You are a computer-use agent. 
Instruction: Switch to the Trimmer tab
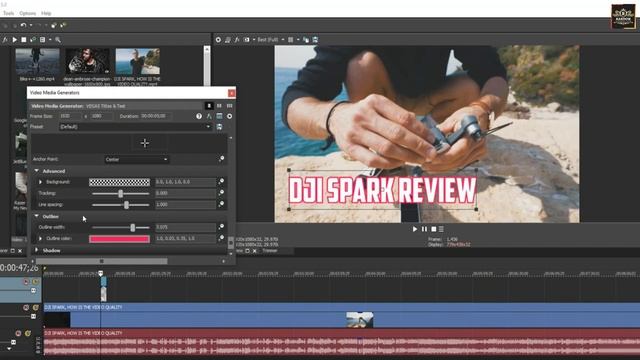269,251
